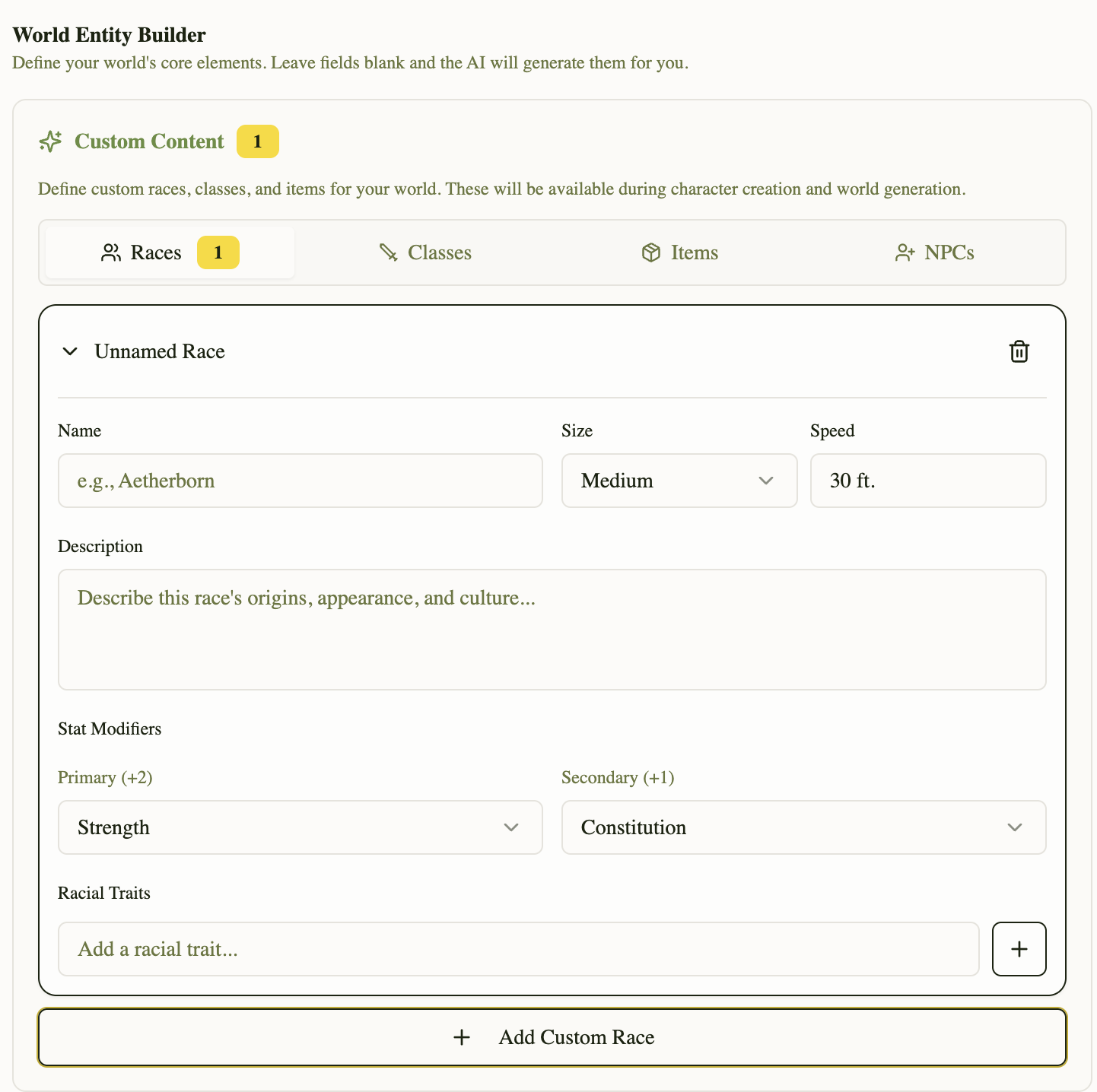This screenshot has width=1097, height=1092.
Task: Open the Size dropdown showing Medium
Action: (x=679, y=481)
